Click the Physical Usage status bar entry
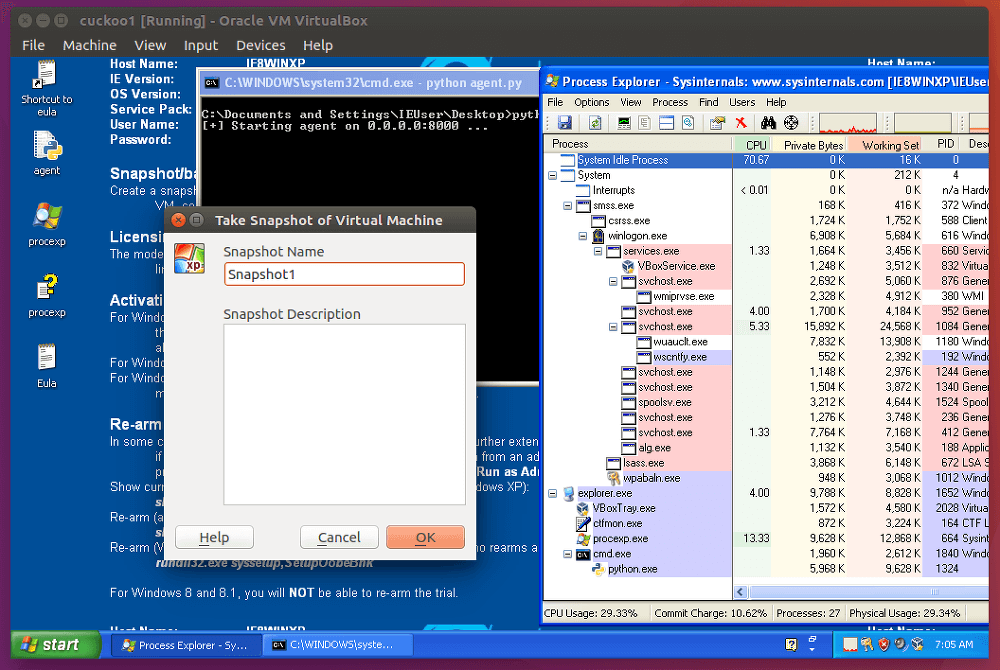1000x670 pixels. tap(904, 613)
